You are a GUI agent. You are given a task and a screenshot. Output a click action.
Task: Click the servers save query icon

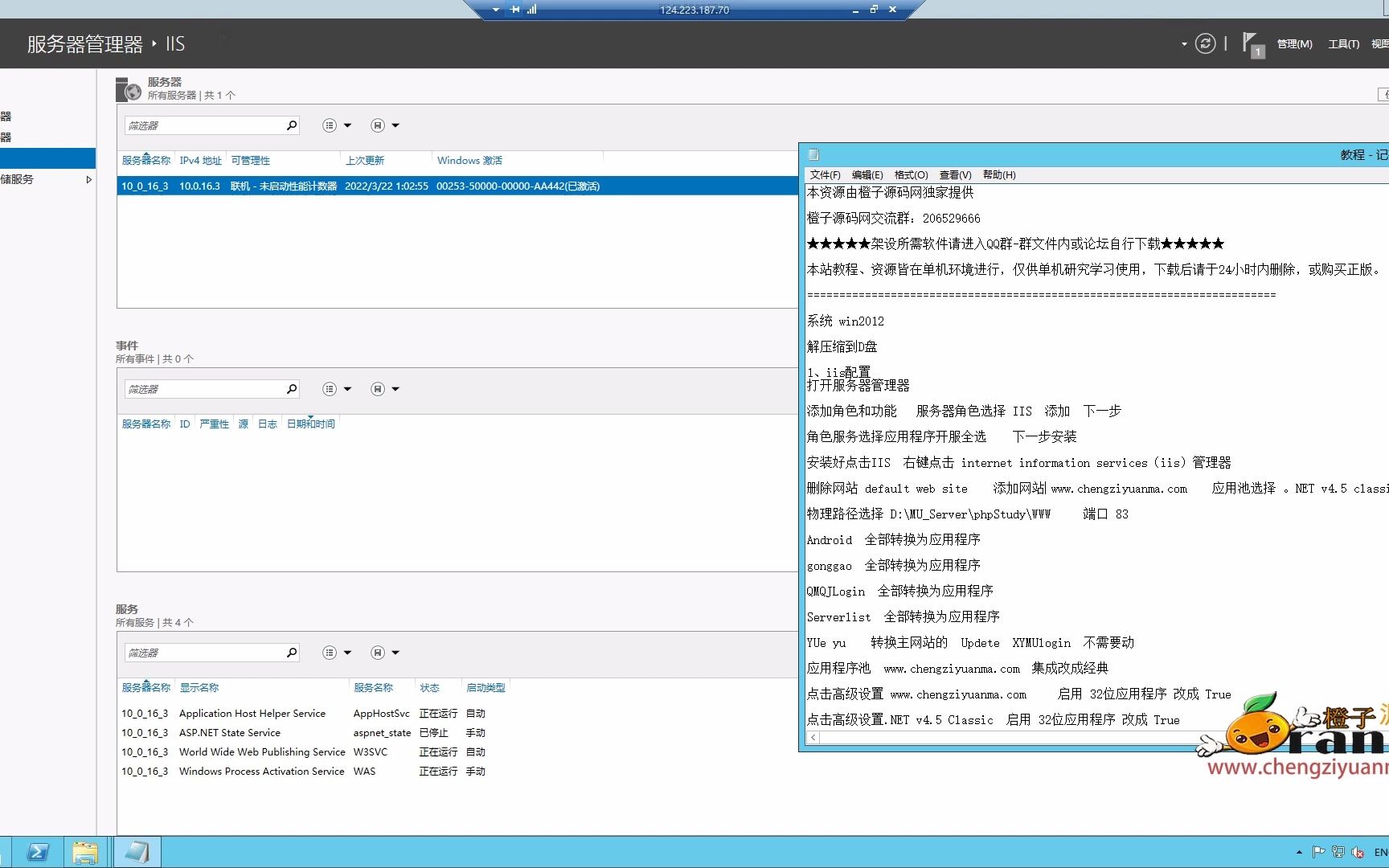point(378,125)
